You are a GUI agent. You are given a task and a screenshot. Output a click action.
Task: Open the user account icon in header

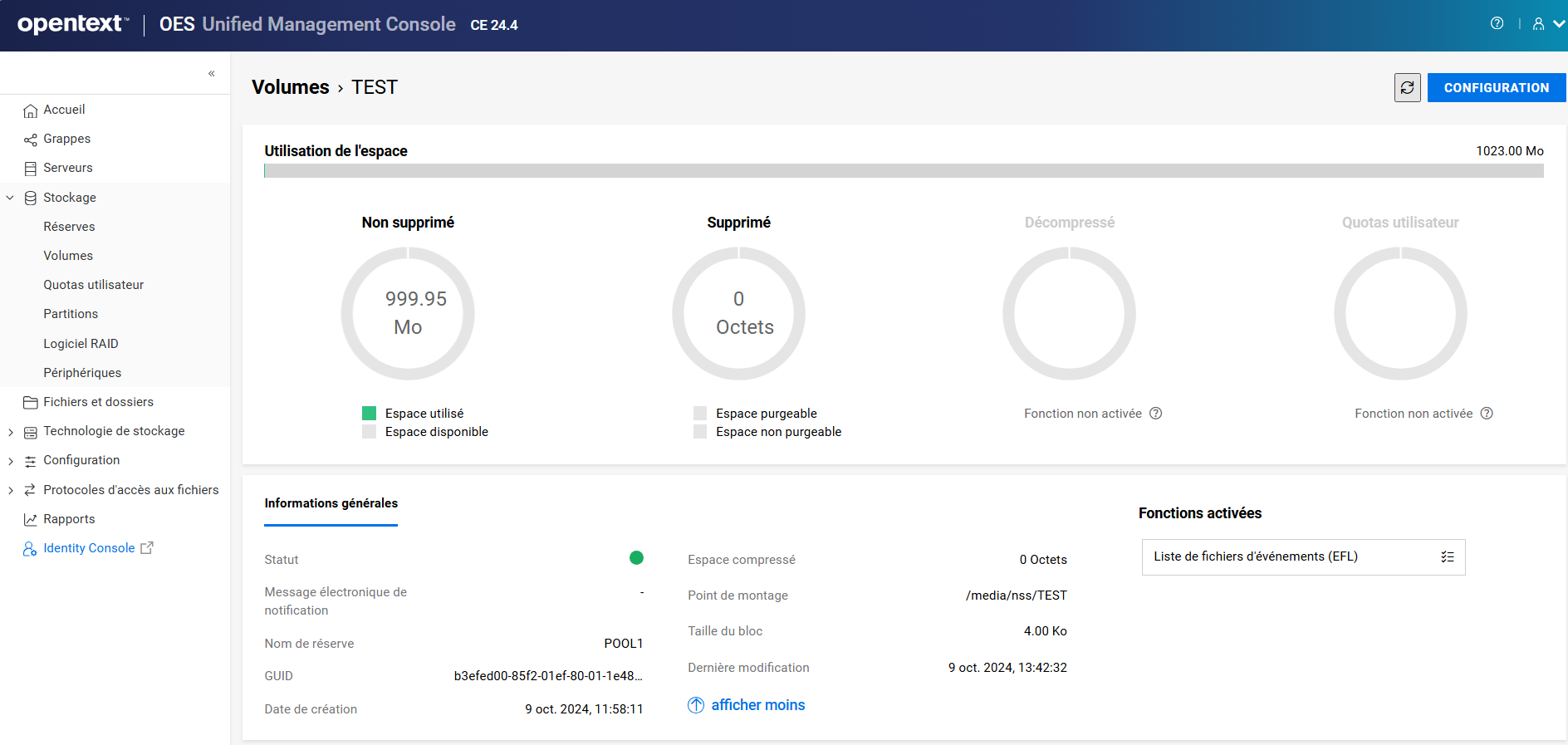point(1538,24)
